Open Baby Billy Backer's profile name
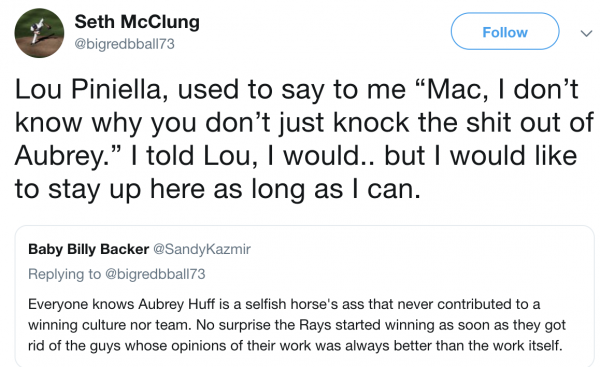Viewport: 600px width, 367px height. [88, 249]
